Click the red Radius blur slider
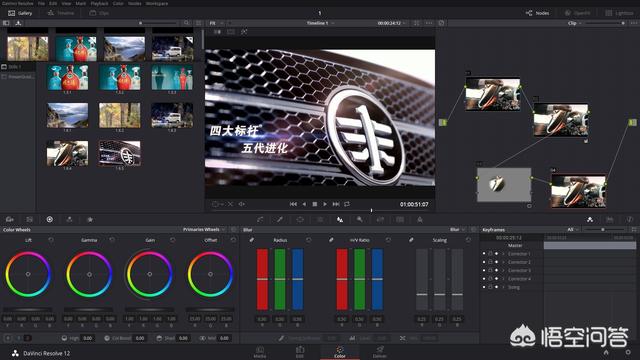 (262, 280)
